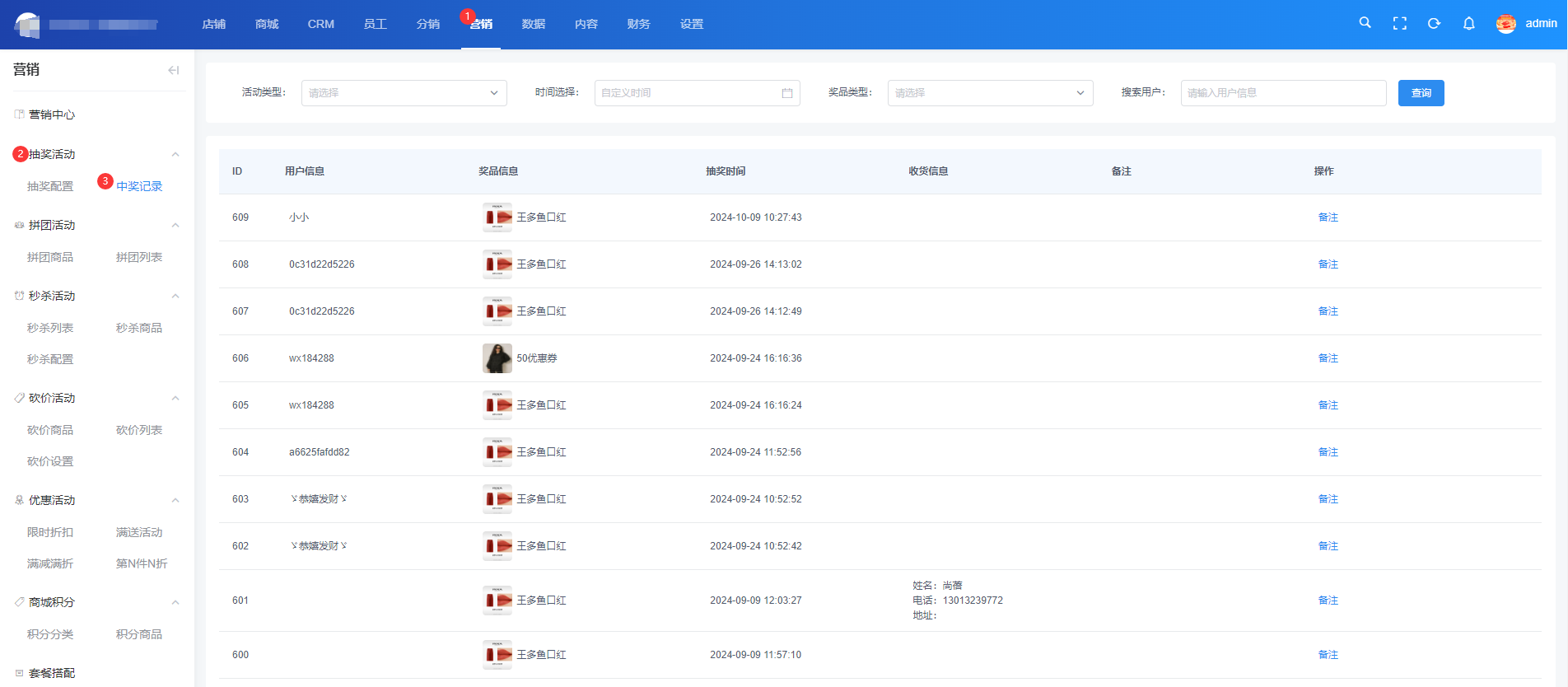The image size is (1568, 687).
Task: Collapse 秒杀活动 menu chevron
Action: tap(175, 296)
